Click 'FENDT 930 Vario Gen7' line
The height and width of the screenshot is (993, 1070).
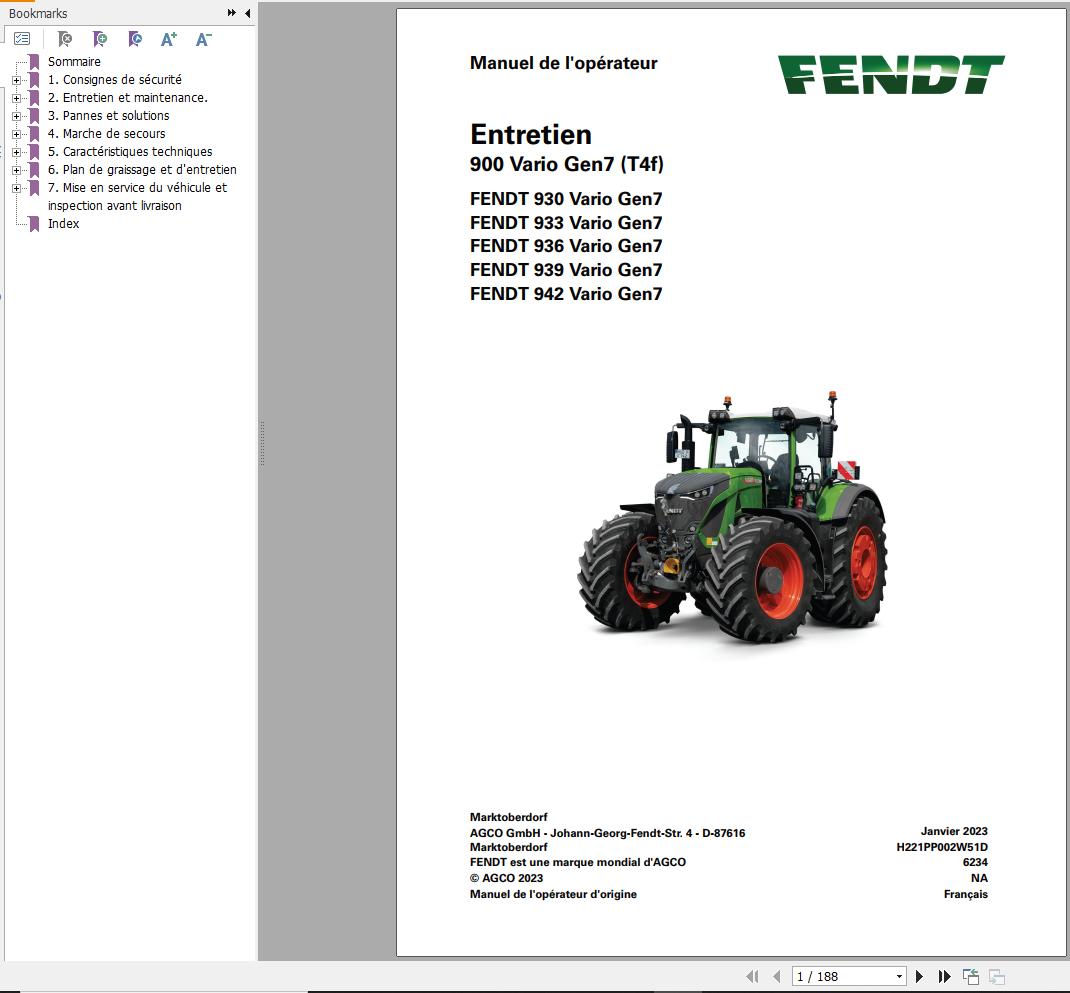566,199
